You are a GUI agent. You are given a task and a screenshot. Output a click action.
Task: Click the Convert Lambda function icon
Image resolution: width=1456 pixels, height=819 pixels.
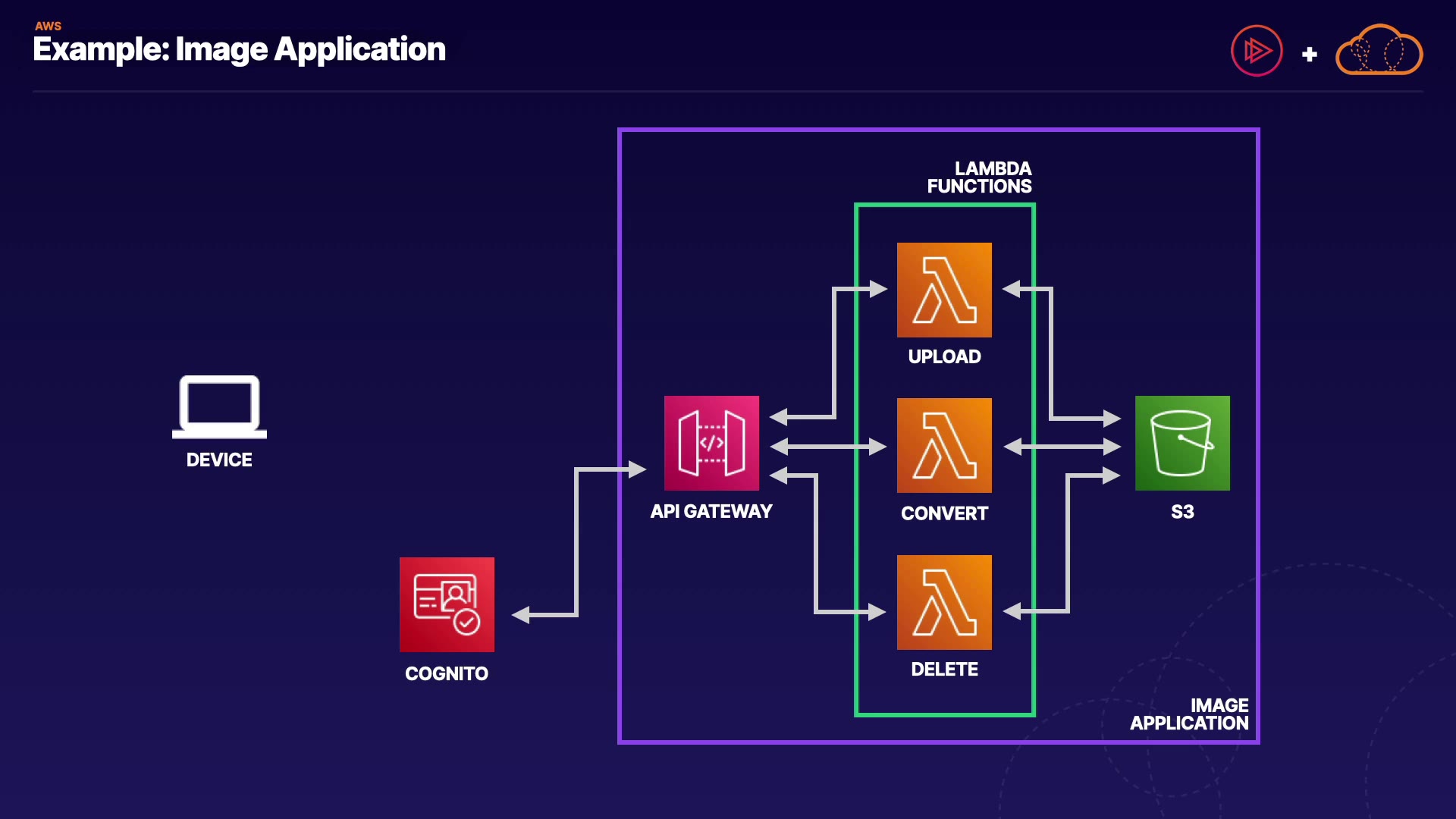pos(944,445)
